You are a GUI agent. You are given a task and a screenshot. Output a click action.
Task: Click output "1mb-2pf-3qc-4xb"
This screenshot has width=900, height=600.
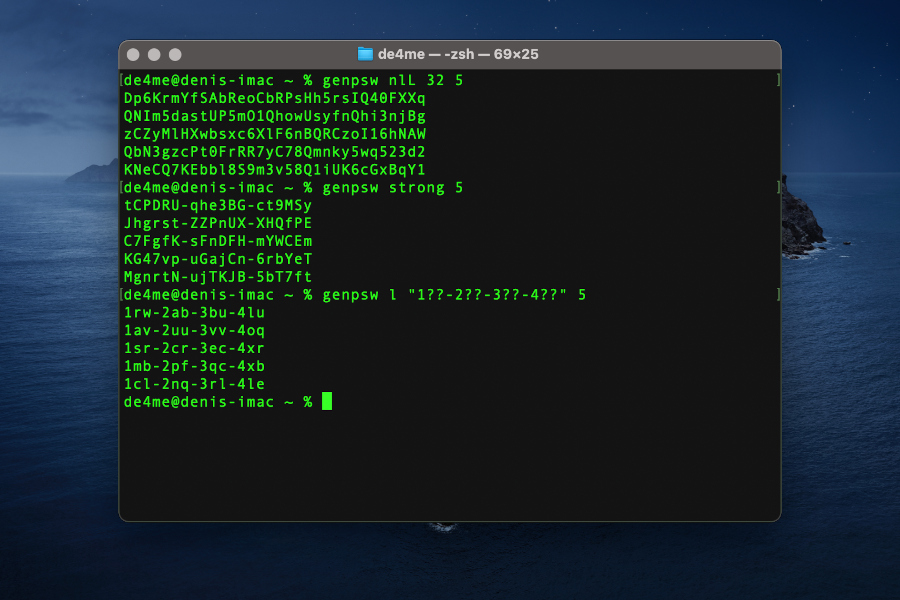tap(195, 366)
